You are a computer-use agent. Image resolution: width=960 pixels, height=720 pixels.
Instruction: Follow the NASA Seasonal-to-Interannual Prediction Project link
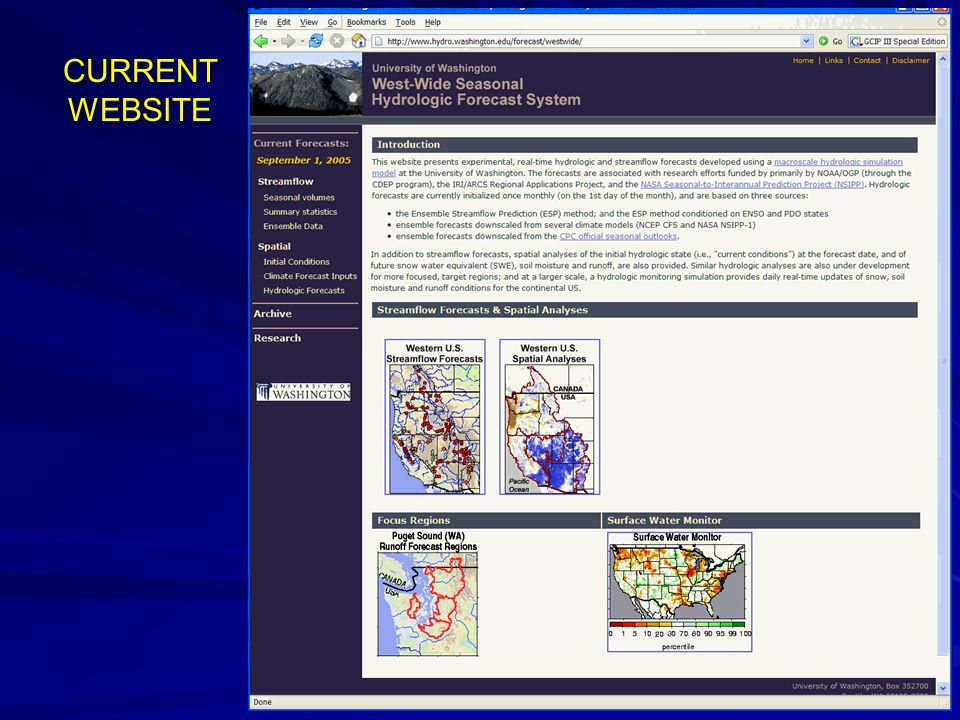click(752, 184)
